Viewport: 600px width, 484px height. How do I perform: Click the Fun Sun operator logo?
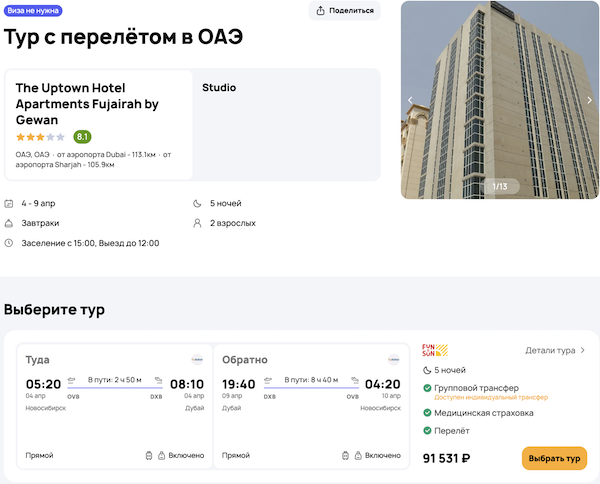click(435, 350)
